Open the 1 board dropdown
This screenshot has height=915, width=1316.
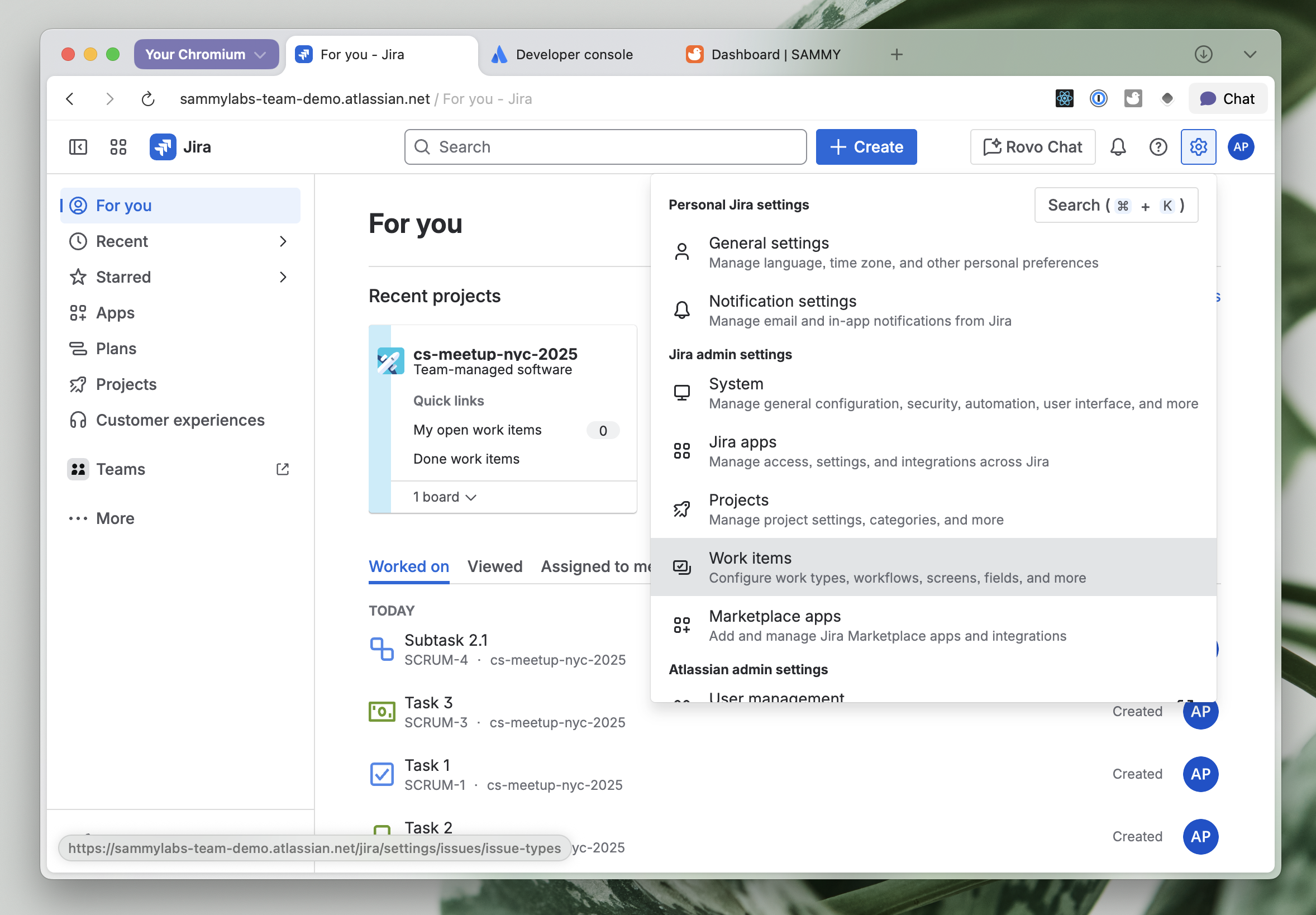tap(444, 497)
